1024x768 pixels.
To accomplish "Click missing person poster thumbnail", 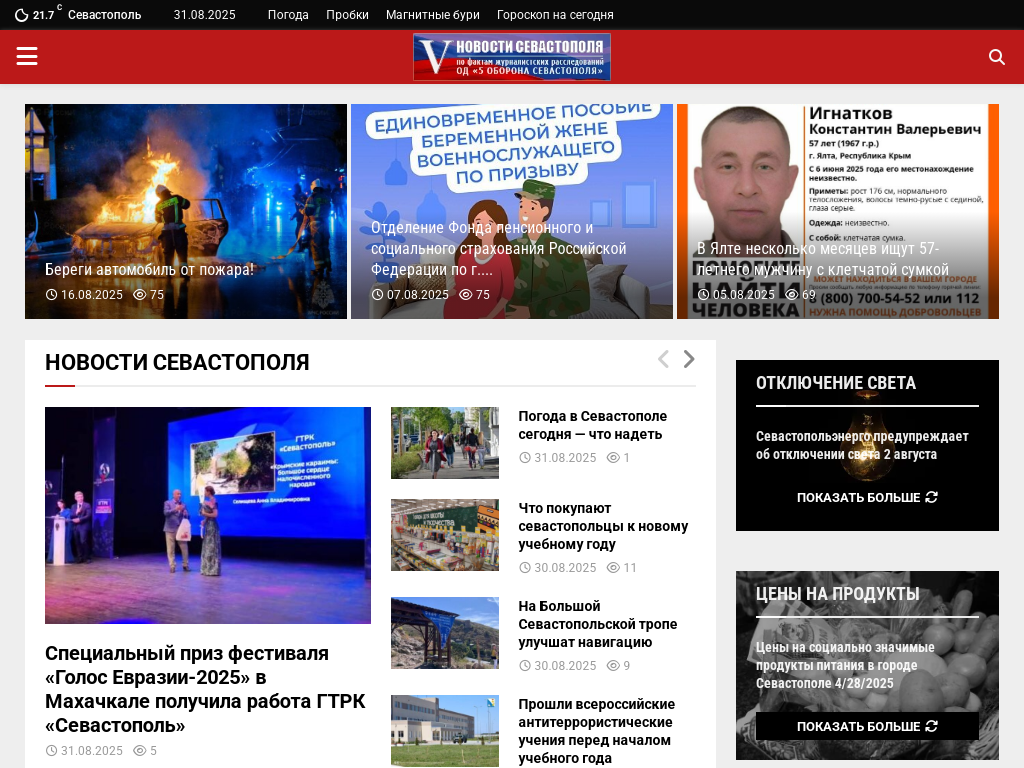I will coord(838,212).
